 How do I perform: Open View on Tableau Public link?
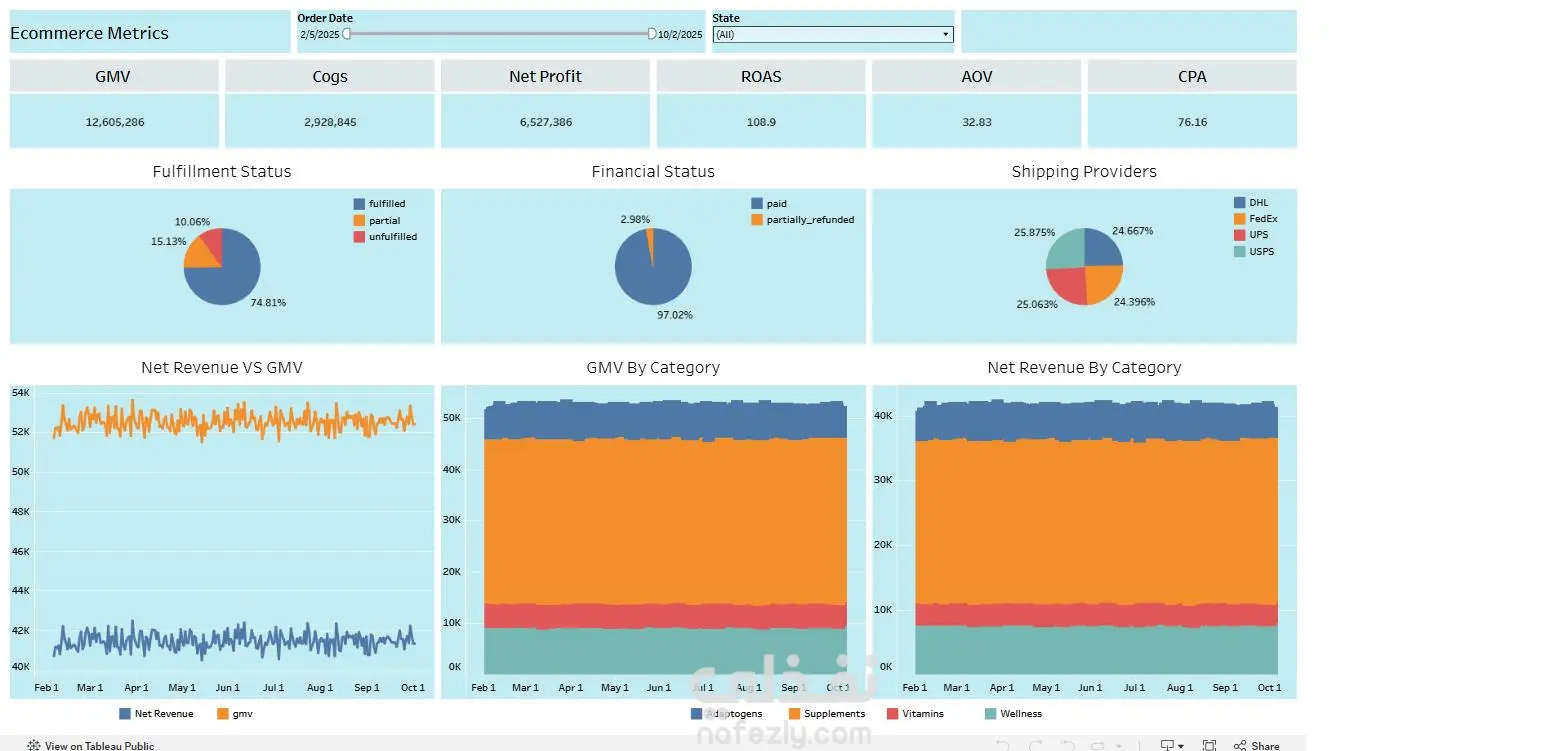coord(99,746)
